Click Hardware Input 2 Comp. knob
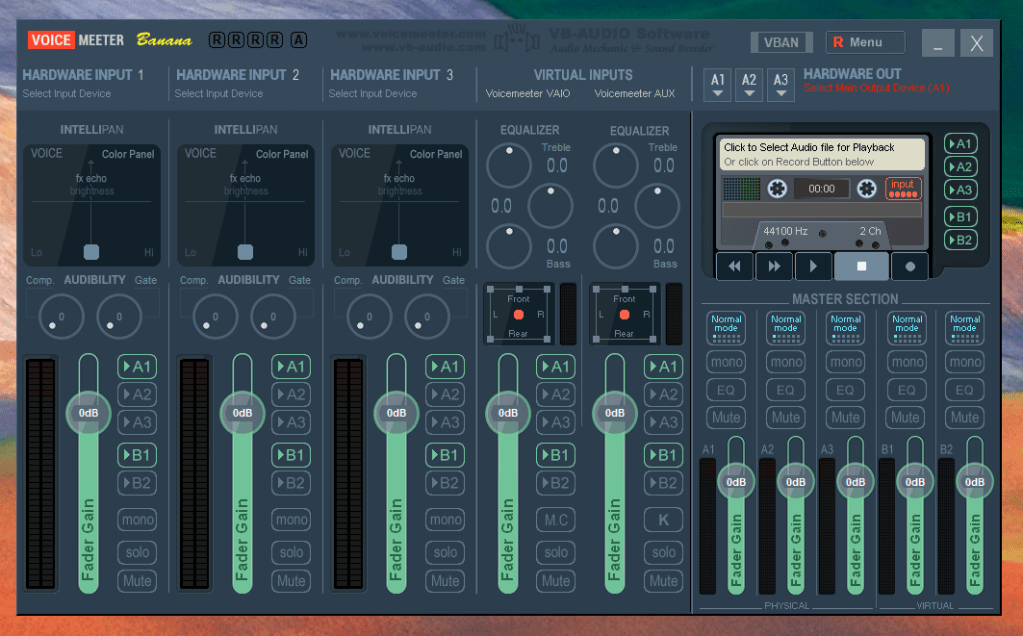The width and height of the screenshot is (1023, 636). [x=215, y=316]
